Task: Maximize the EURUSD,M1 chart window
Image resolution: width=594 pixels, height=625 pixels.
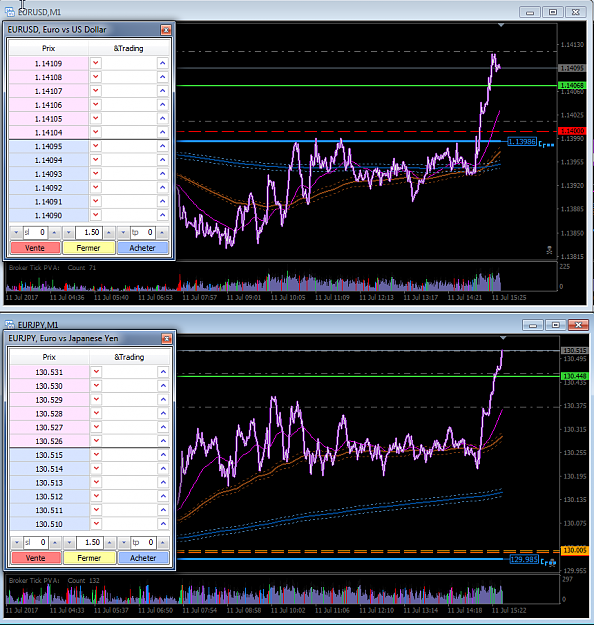Action: 553,12
